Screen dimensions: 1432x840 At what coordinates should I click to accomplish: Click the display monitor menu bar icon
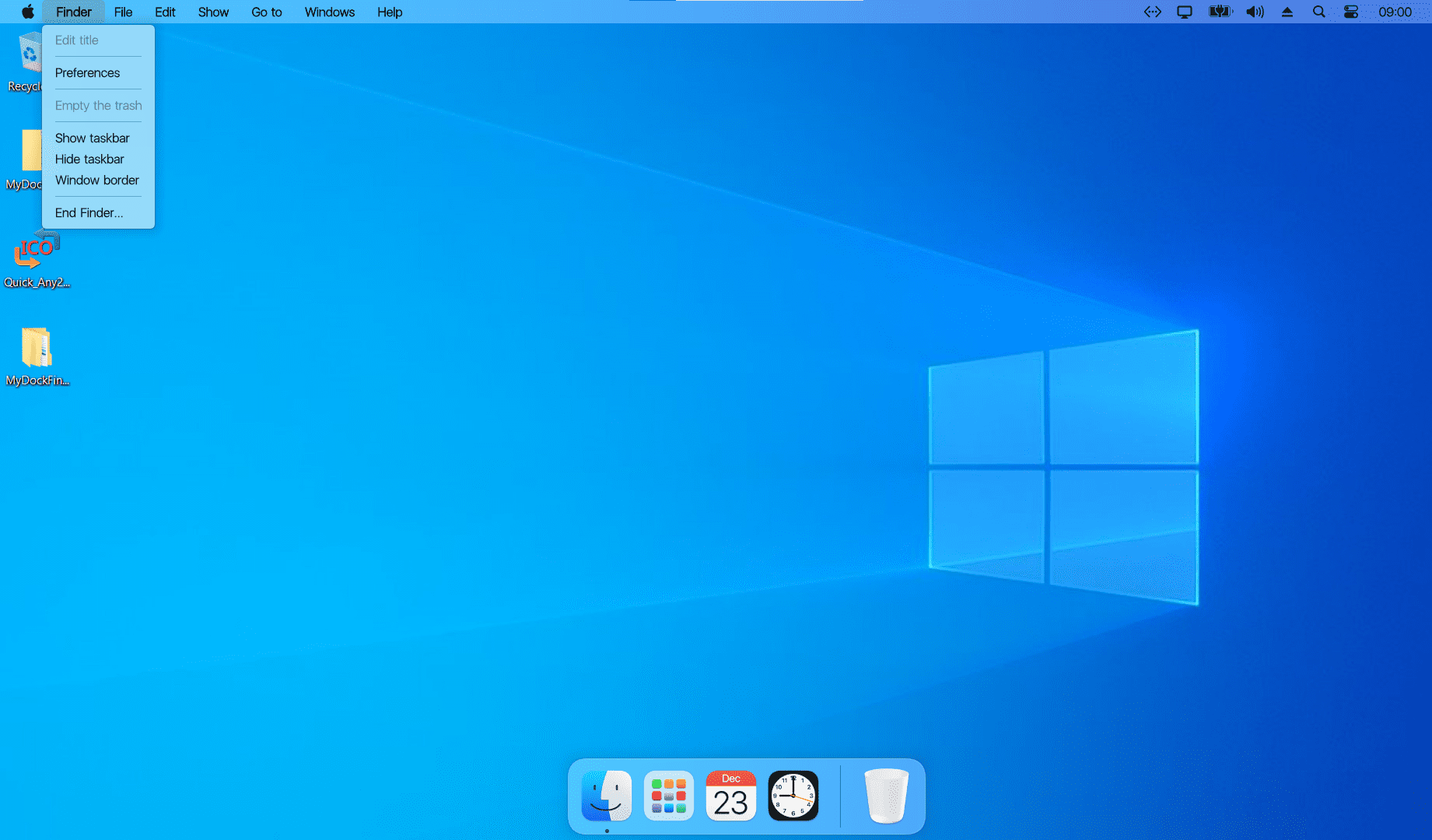point(1184,12)
